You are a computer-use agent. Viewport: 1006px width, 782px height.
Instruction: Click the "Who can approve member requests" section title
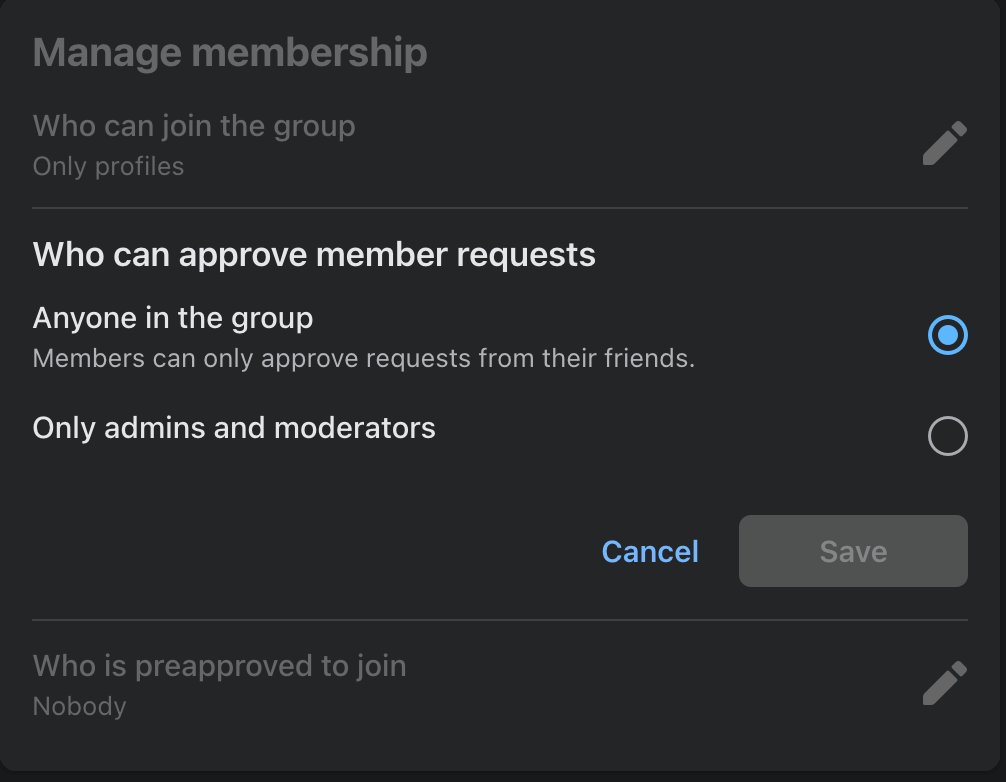click(314, 255)
